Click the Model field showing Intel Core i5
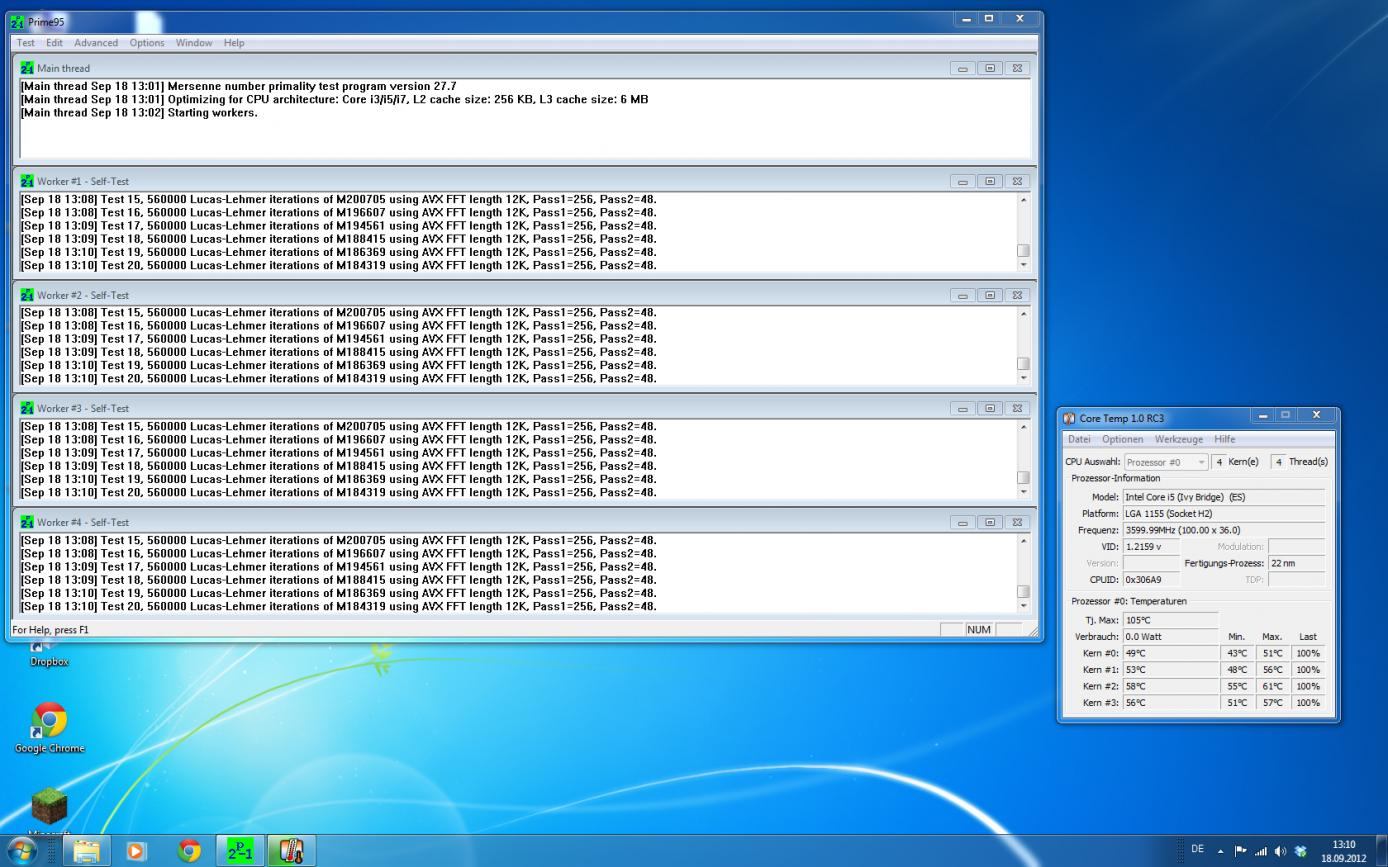Image resolution: width=1388 pixels, height=867 pixels. [1224, 497]
